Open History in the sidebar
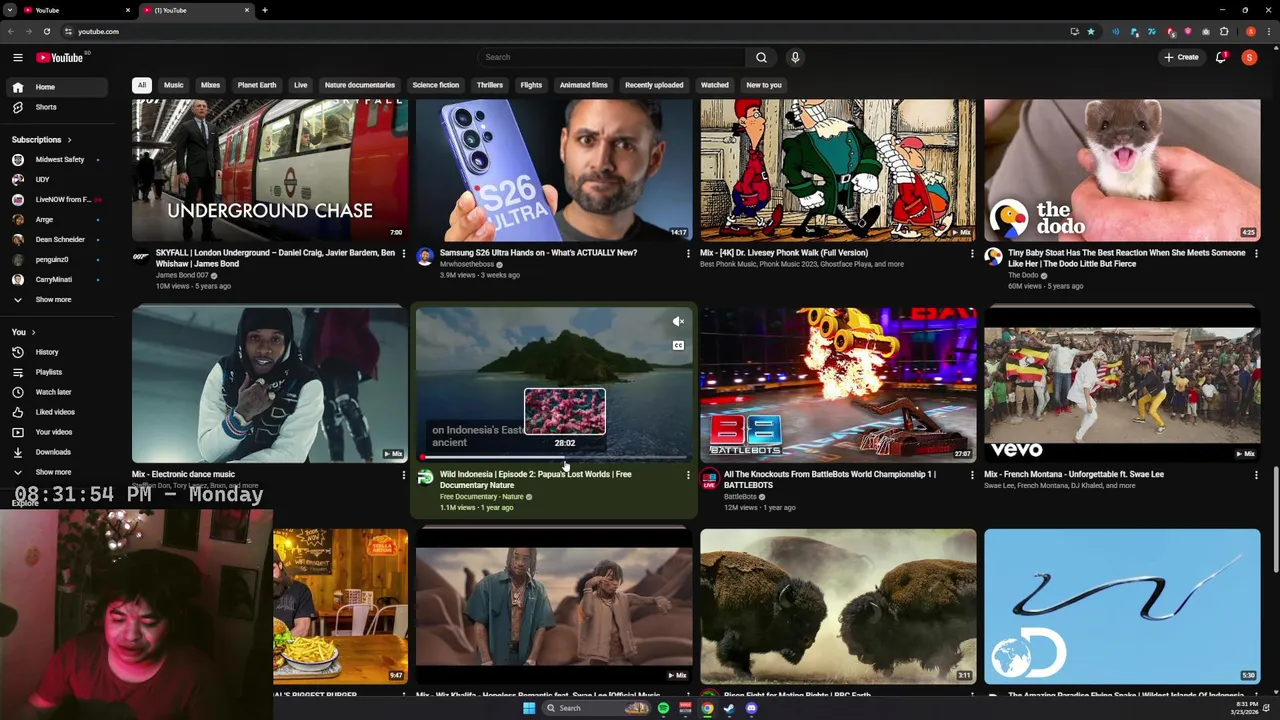 [47, 352]
